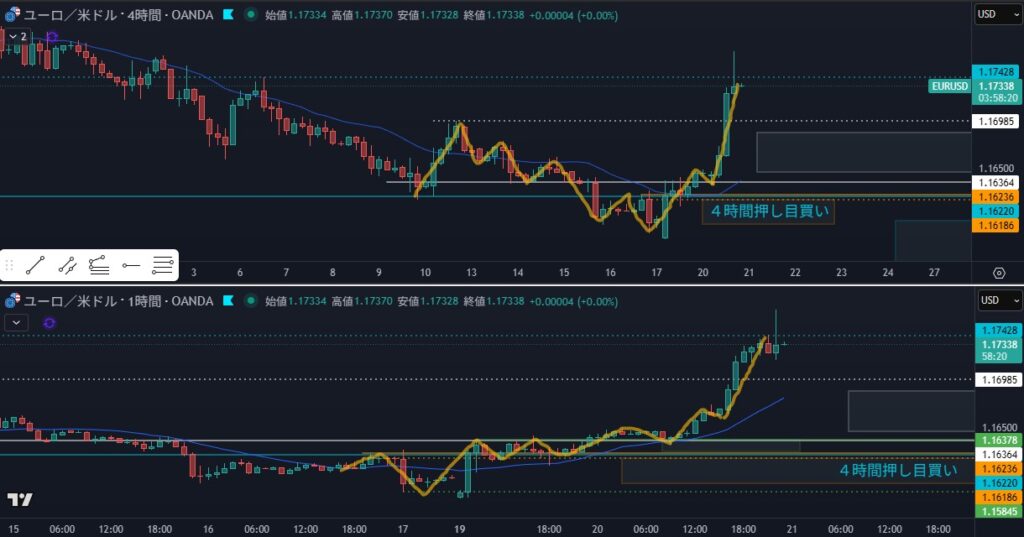This screenshot has height=537, width=1024.
Task: Open chart settings gear in the top chart
Action: point(998,272)
